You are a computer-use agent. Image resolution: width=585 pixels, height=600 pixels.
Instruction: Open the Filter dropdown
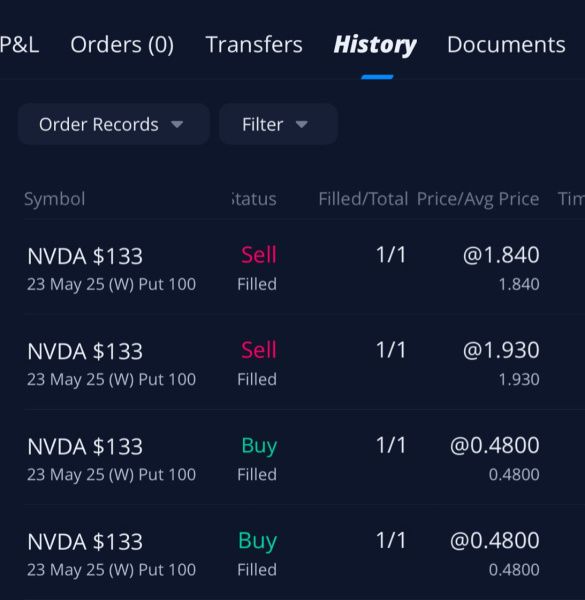pyautogui.click(x=278, y=124)
